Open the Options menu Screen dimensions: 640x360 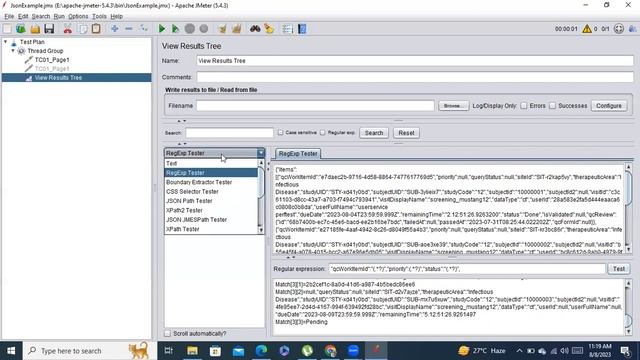[78, 16]
